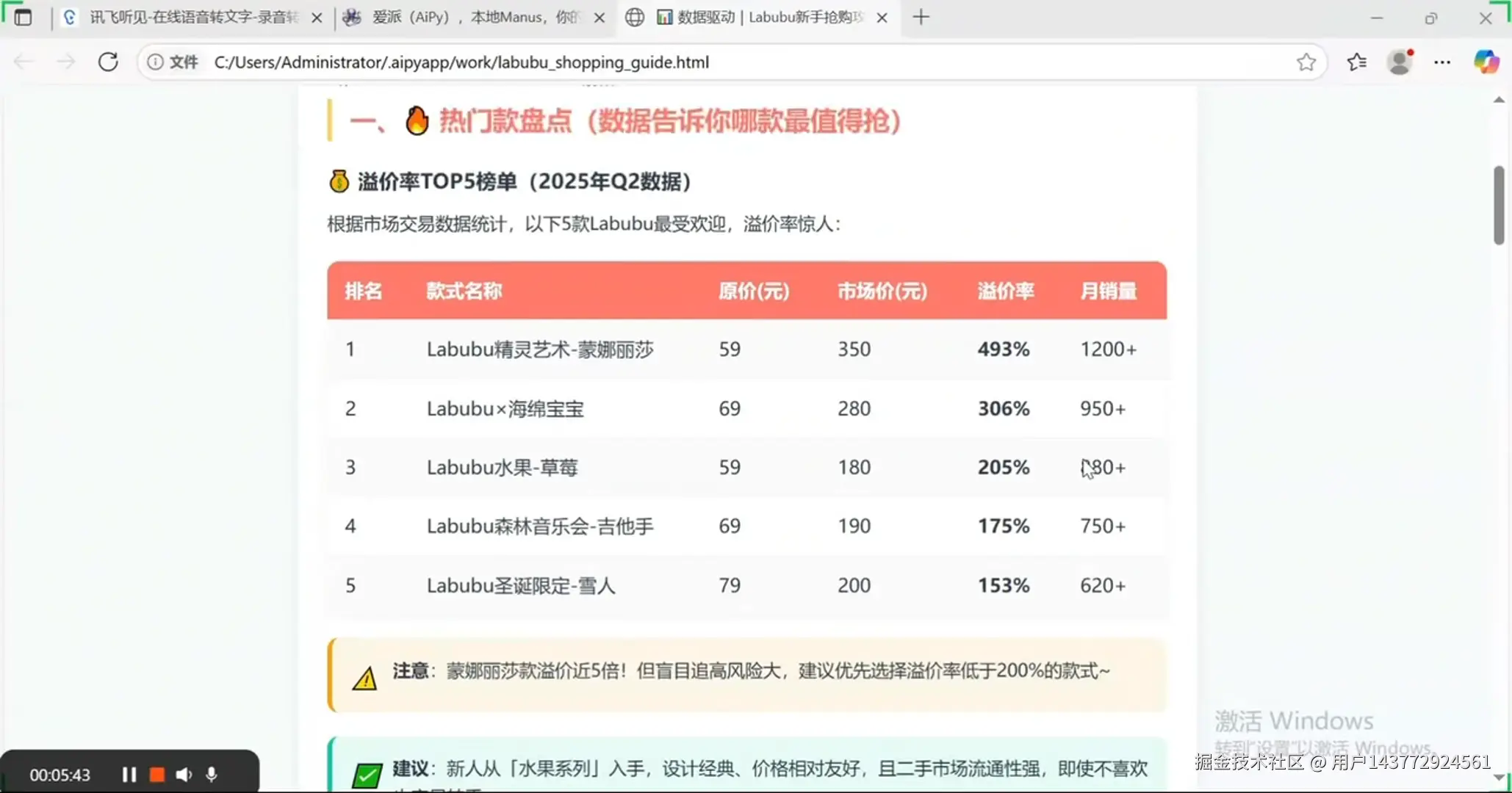
Task: Click the favorite star in address bar
Action: (x=1306, y=62)
